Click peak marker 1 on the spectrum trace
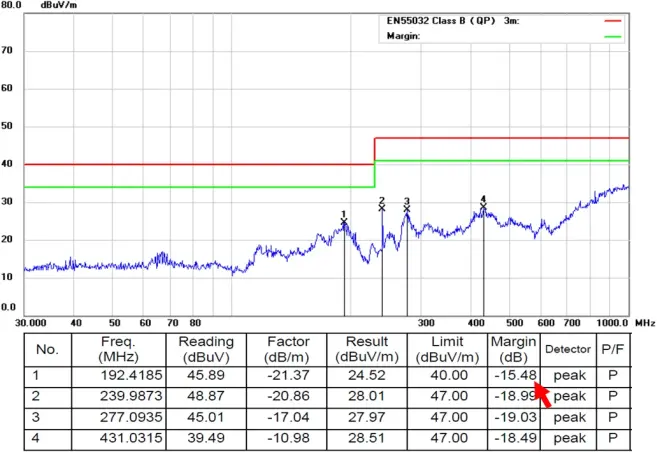This screenshot has height=452, width=660. (x=344, y=222)
